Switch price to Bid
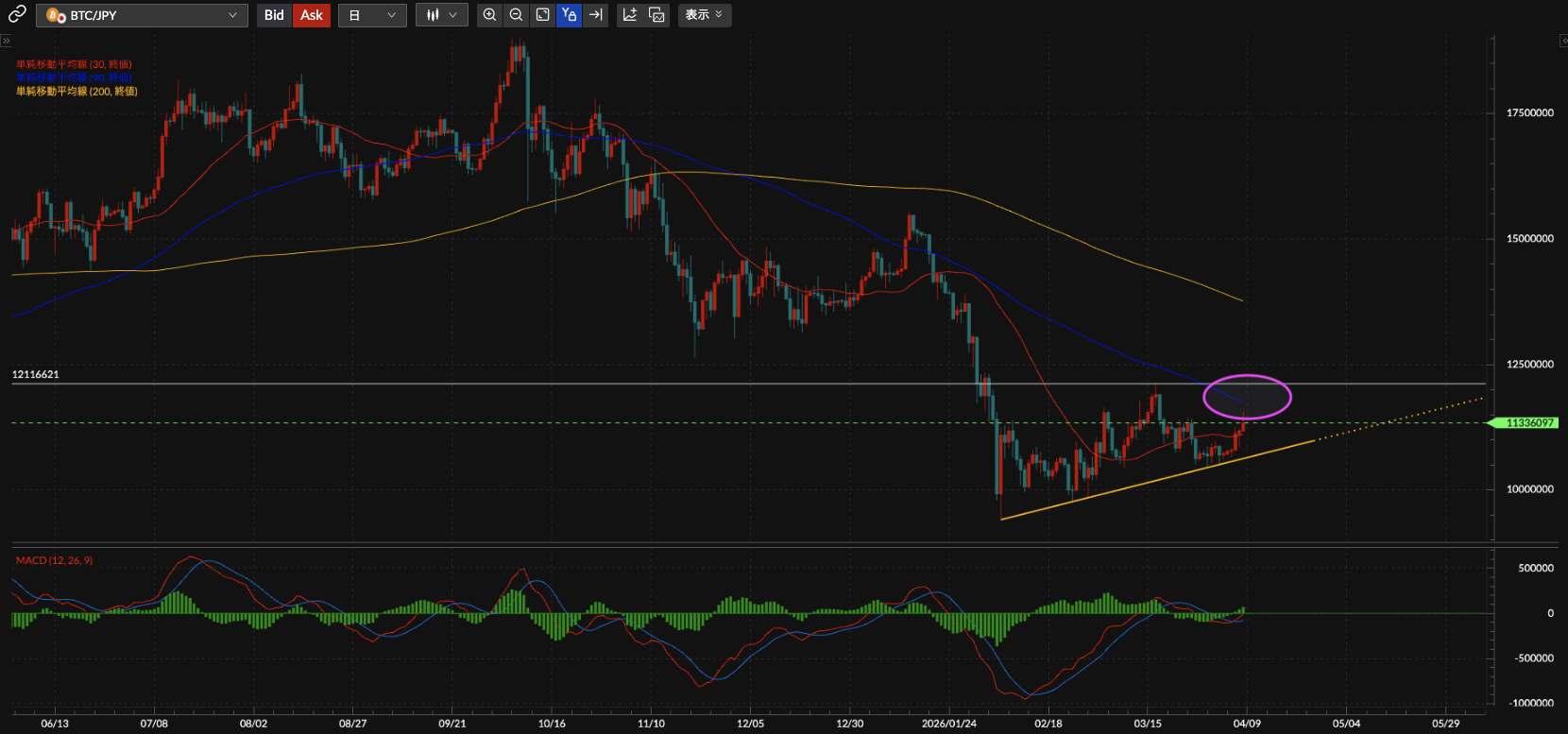The image size is (1568, 734). (x=274, y=15)
